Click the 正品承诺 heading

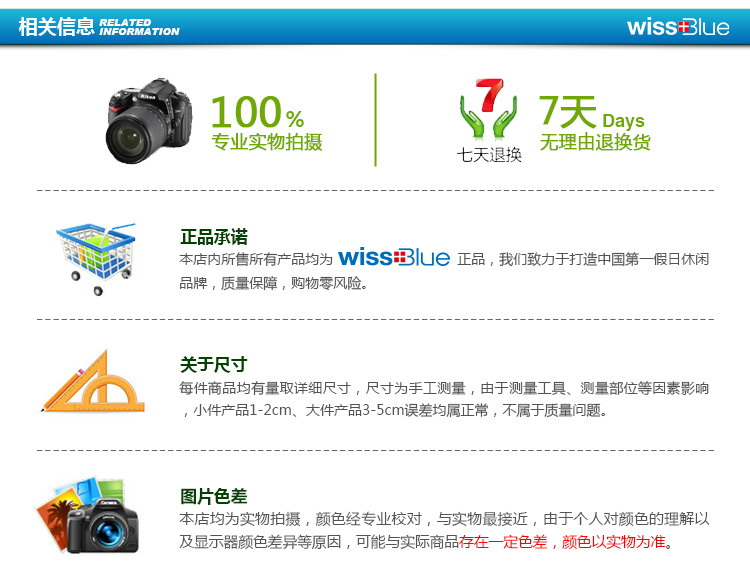214,237
